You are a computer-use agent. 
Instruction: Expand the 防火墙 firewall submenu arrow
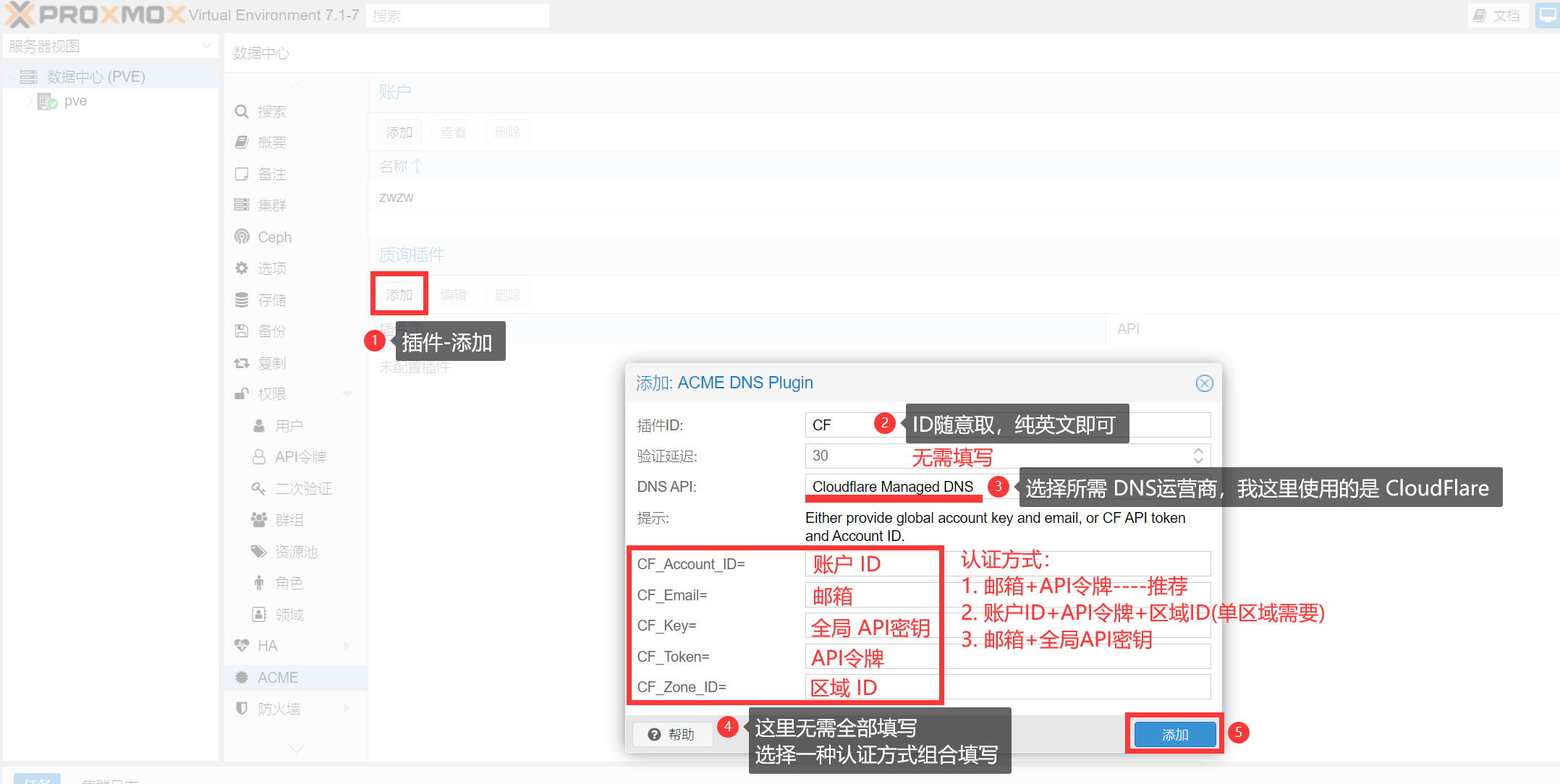(347, 709)
